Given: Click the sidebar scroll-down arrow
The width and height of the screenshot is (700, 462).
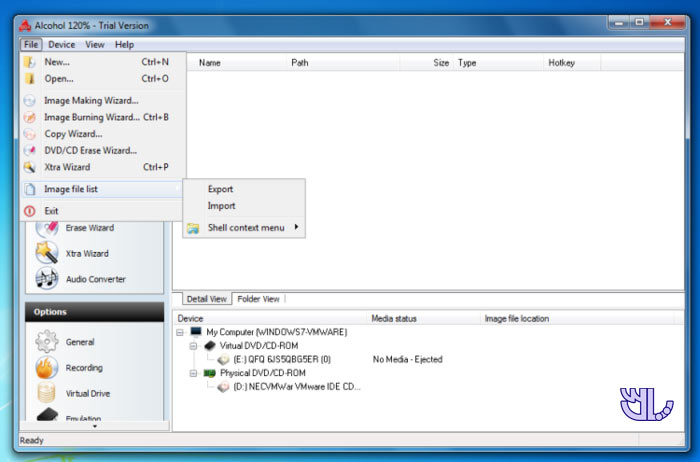Looking at the screenshot, I should coord(95,426).
